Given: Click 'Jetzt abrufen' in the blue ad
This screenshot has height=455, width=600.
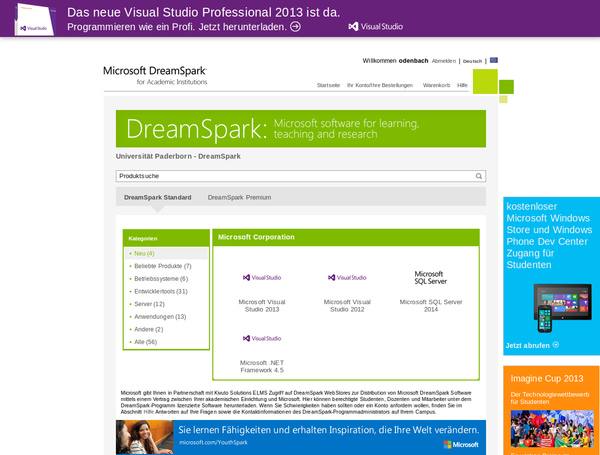Looking at the screenshot, I should [x=531, y=345].
